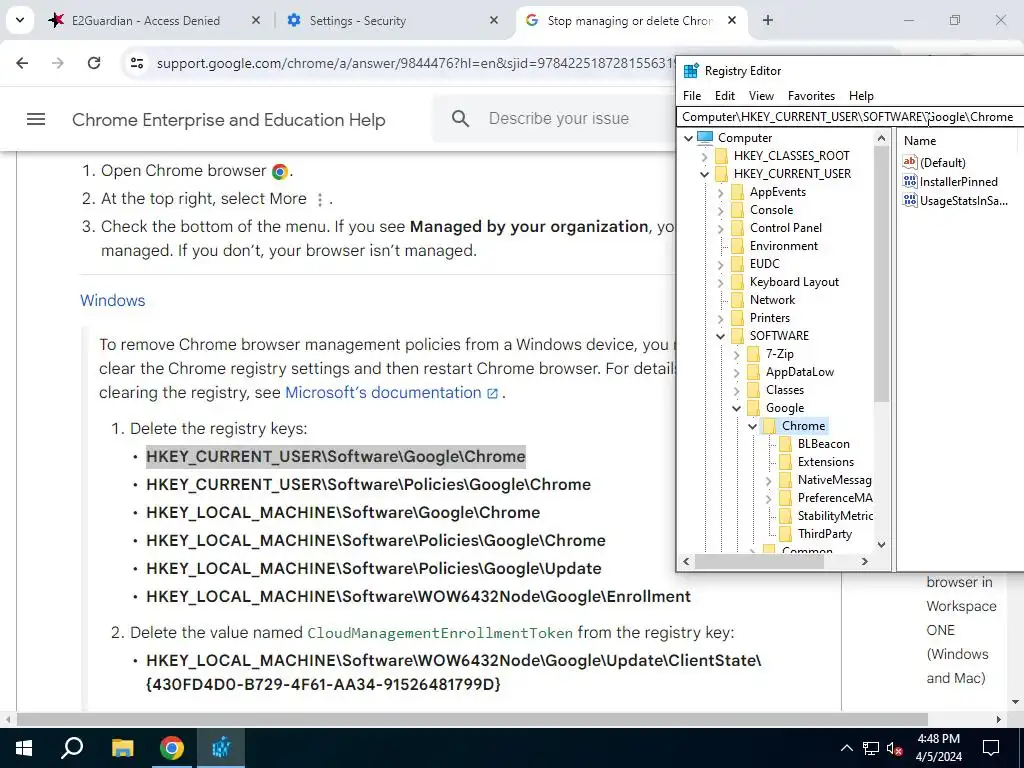Select the Environment key
Screen dimensions: 1024x768
pyautogui.click(x=783, y=246)
